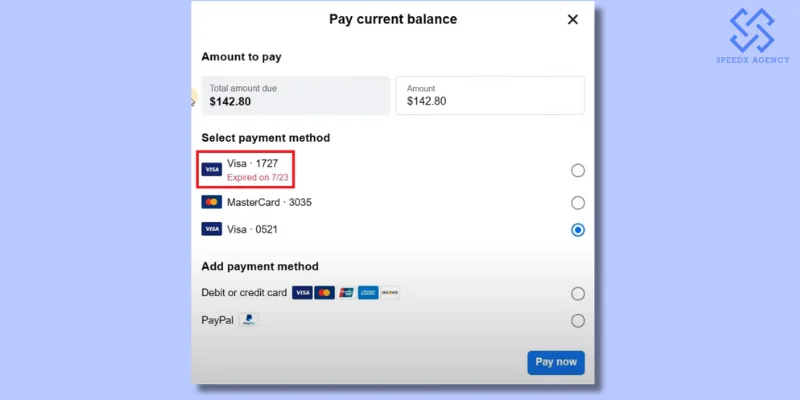The height and width of the screenshot is (400, 800).
Task: Click the MasterCard icon in Debit or credit card row
Action: (324, 293)
